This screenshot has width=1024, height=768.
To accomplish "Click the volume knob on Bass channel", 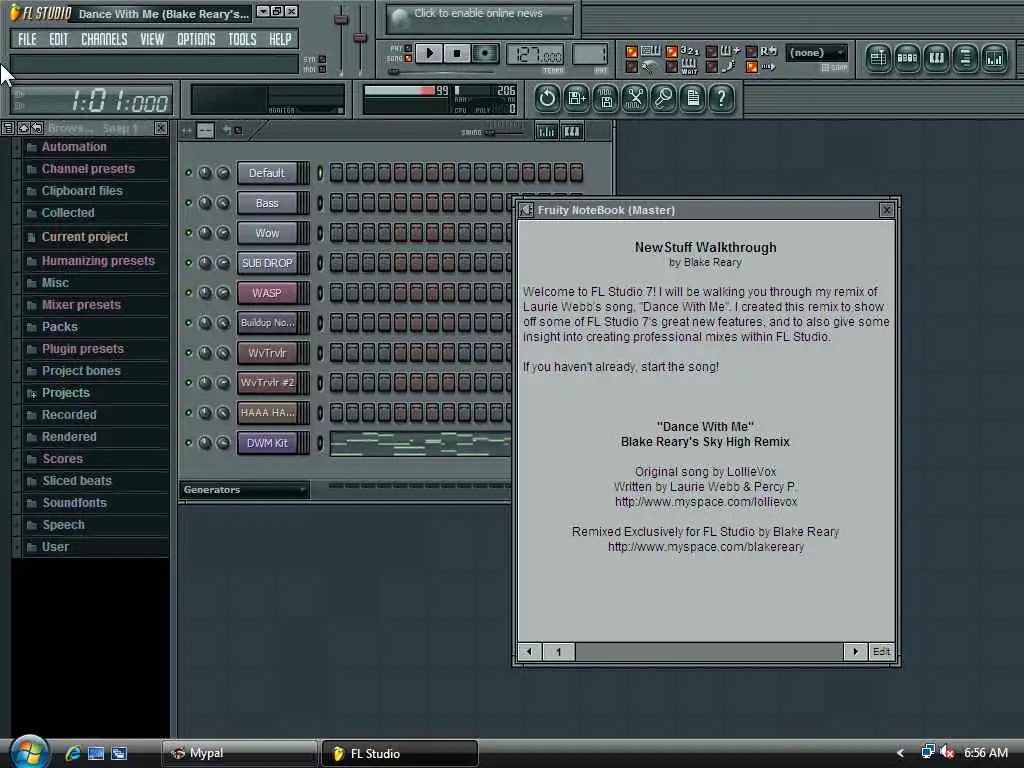I will click(x=223, y=203).
